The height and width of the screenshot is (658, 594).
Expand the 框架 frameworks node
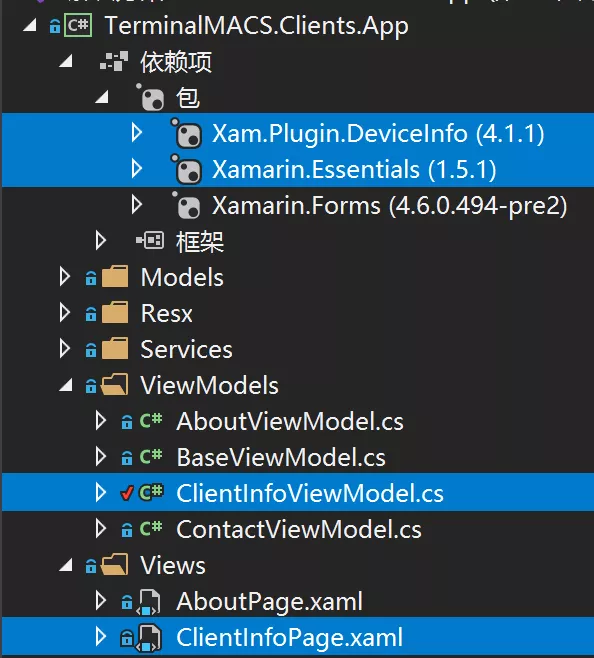click(x=100, y=240)
